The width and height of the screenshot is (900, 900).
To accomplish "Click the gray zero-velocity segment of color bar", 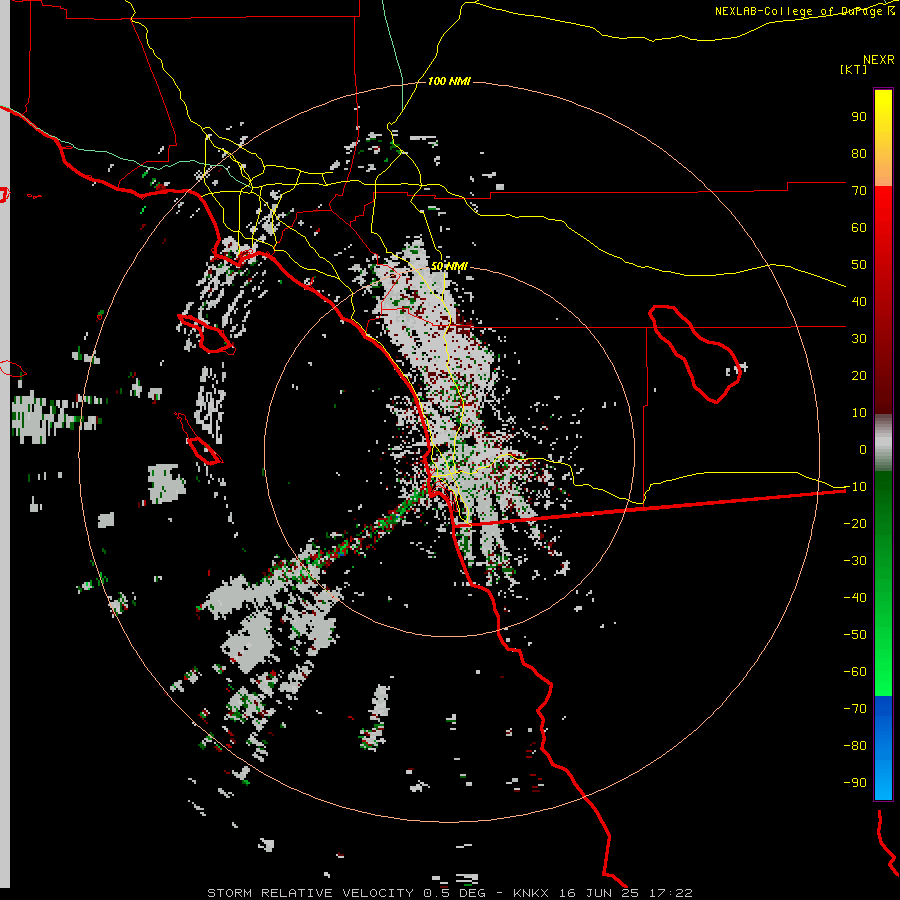I will tap(883, 442).
